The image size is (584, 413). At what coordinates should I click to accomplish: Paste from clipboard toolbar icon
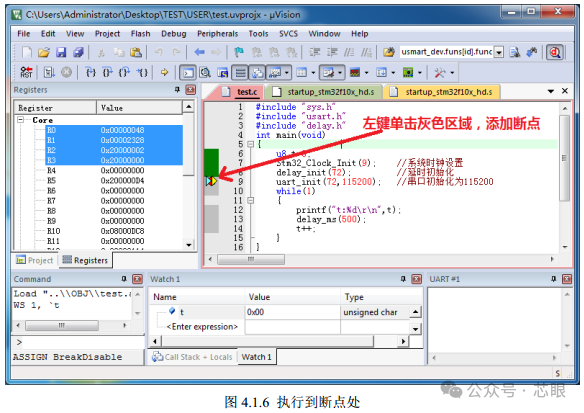coord(136,52)
